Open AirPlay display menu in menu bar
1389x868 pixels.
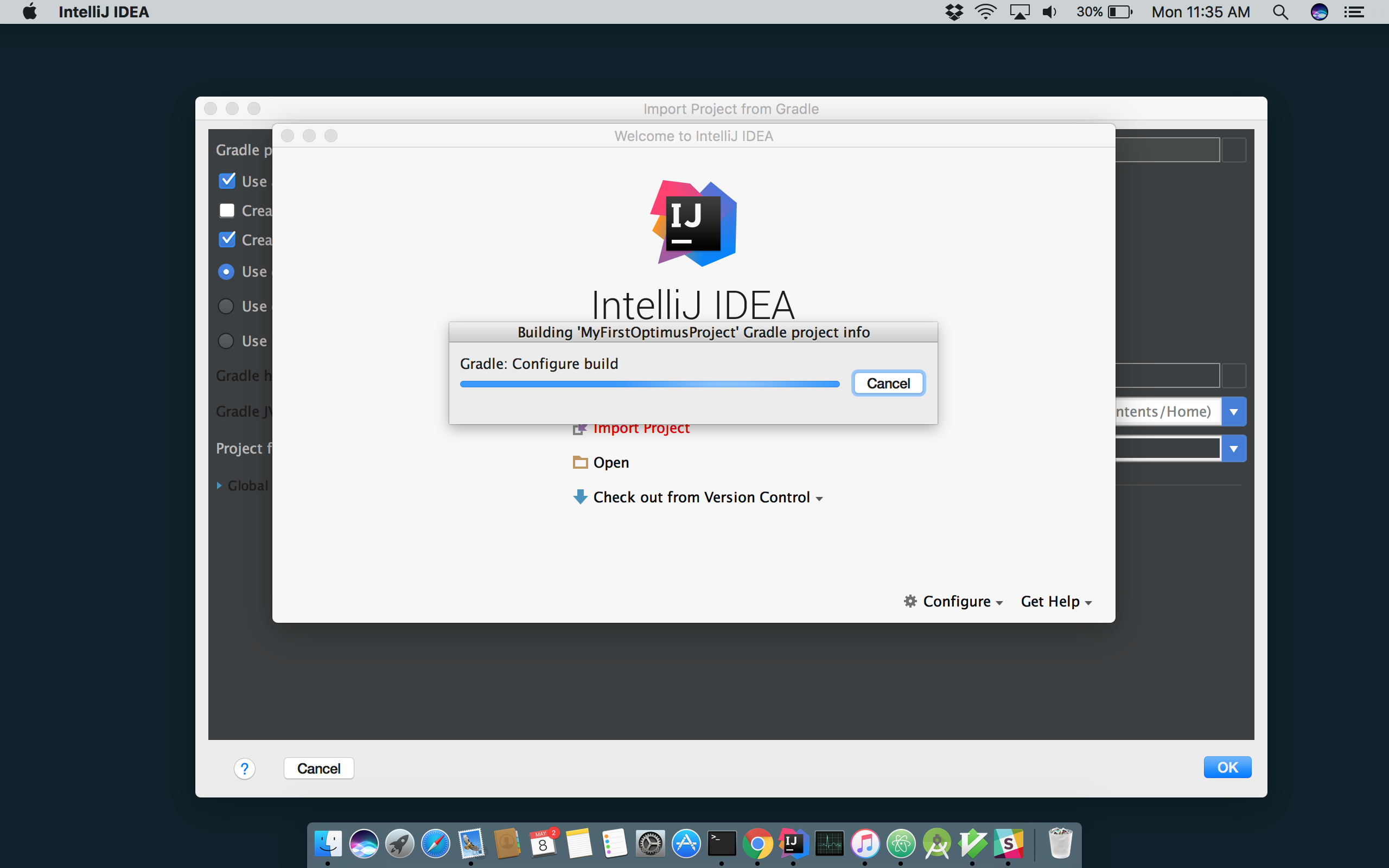coord(1020,12)
